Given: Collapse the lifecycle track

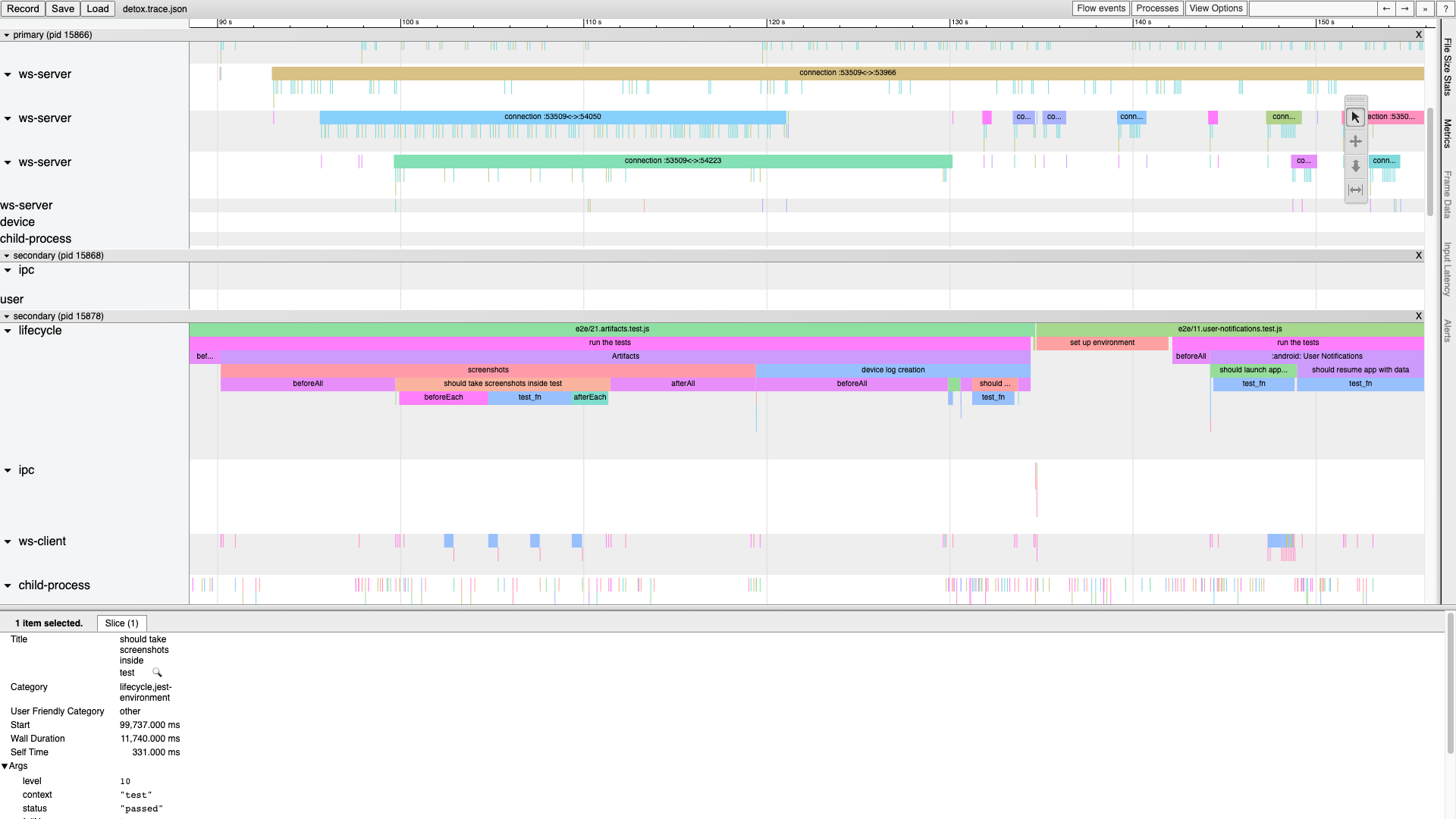Looking at the screenshot, I should tap(8, 331).
